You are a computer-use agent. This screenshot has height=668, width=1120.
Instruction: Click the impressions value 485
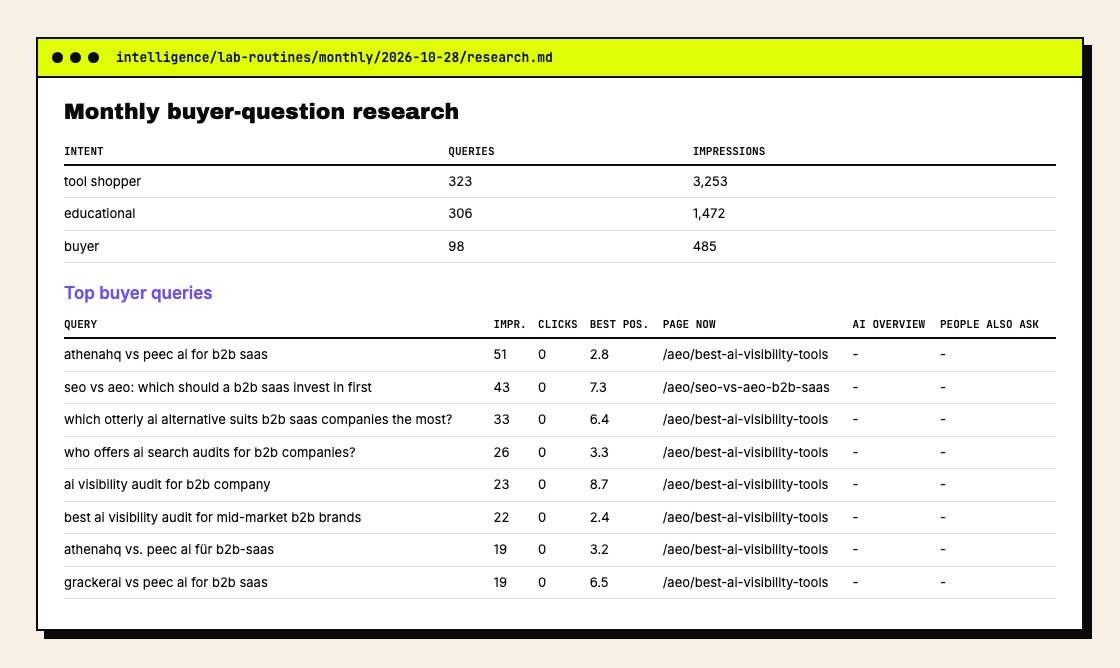(704, 246)
